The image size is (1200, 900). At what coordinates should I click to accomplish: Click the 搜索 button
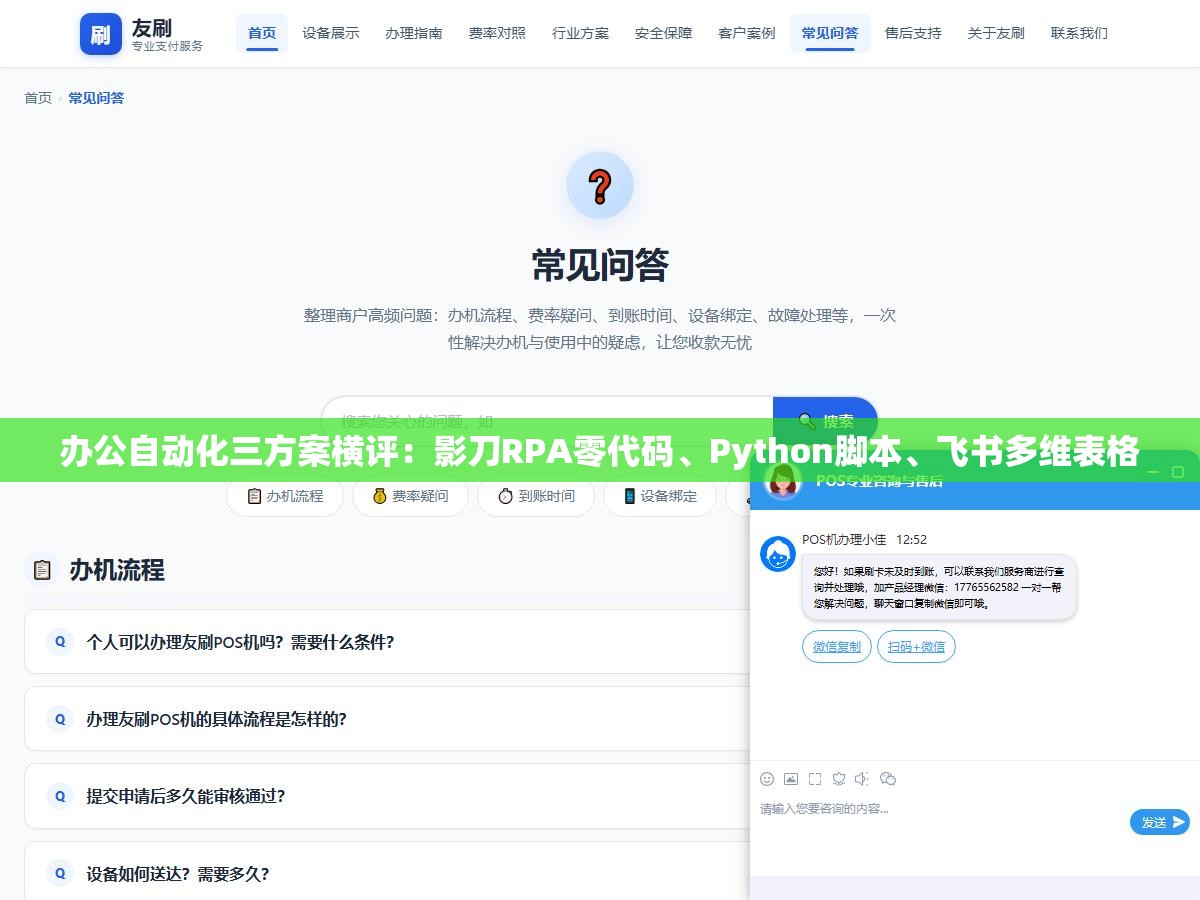coord(825,421)
